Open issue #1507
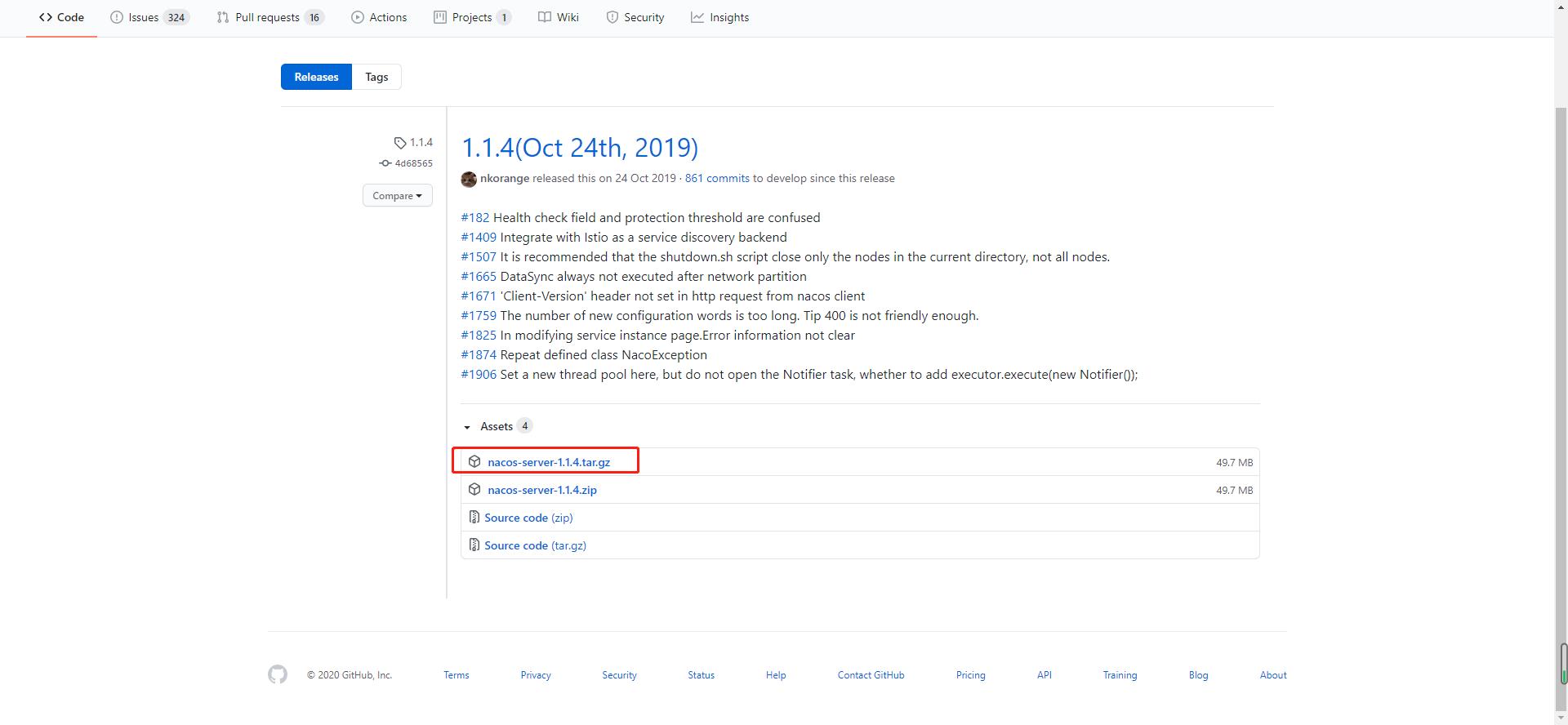This screenshot has width=1568, height=725. point(479,256)
